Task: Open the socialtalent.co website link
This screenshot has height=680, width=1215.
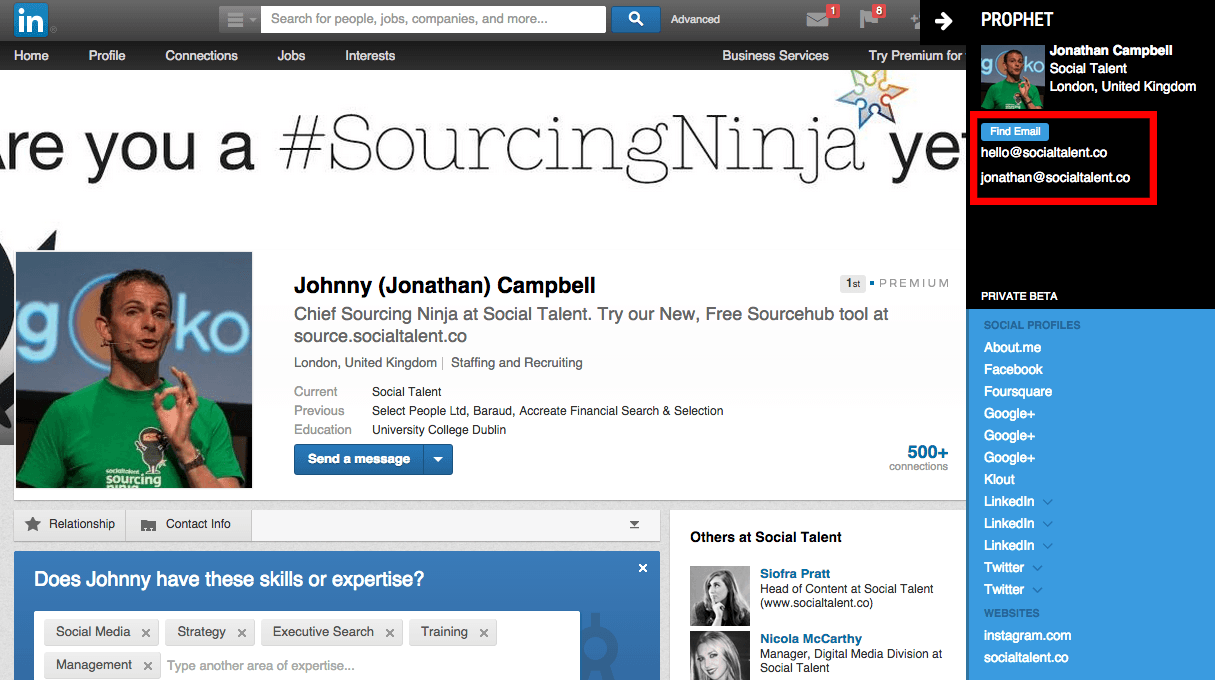Action: click(1026, 657)
